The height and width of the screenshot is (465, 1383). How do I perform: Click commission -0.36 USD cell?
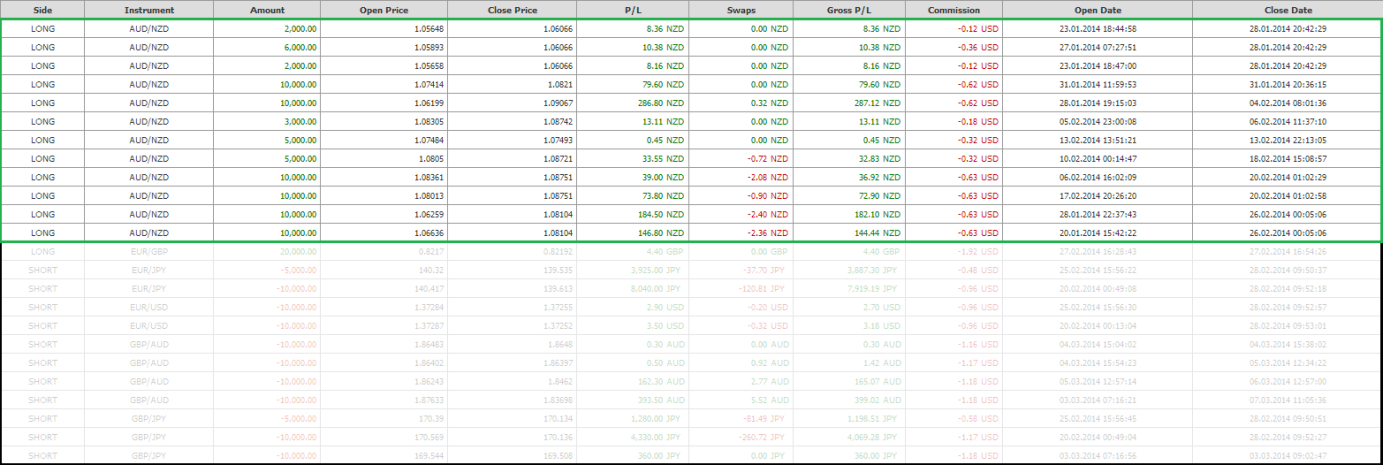[953, 48]
